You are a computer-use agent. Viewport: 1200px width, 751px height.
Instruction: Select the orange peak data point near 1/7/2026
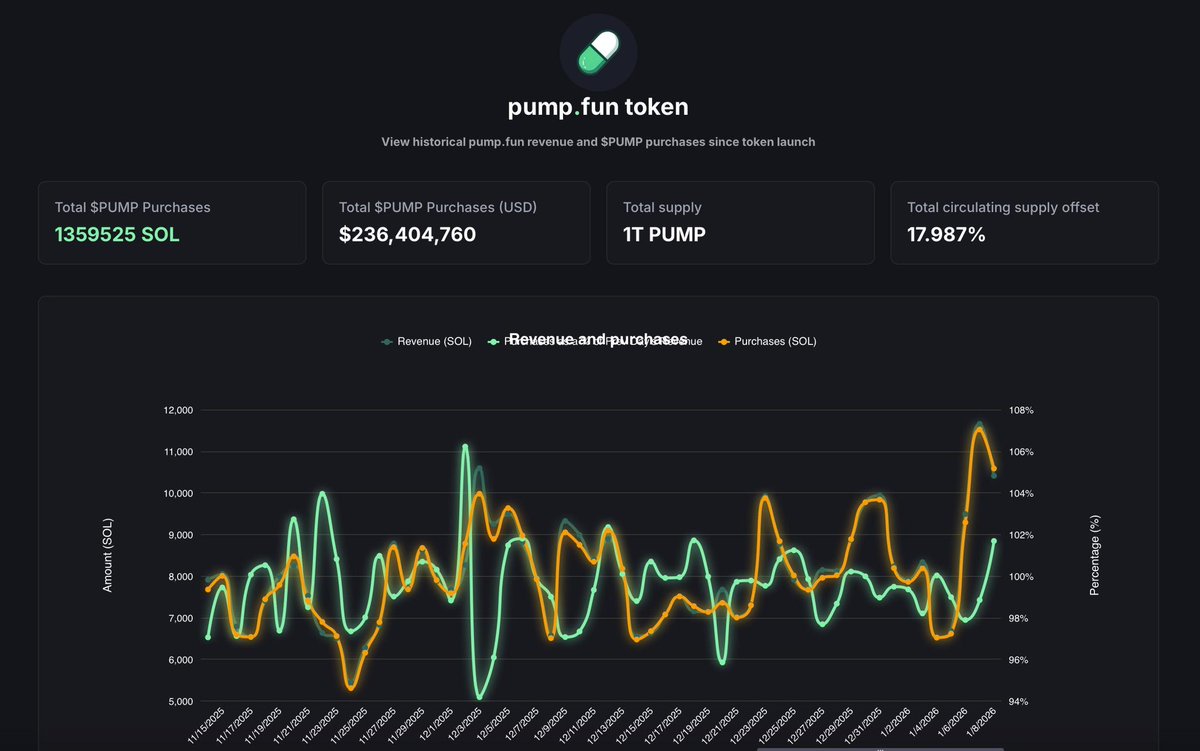(x=978, y=428)
